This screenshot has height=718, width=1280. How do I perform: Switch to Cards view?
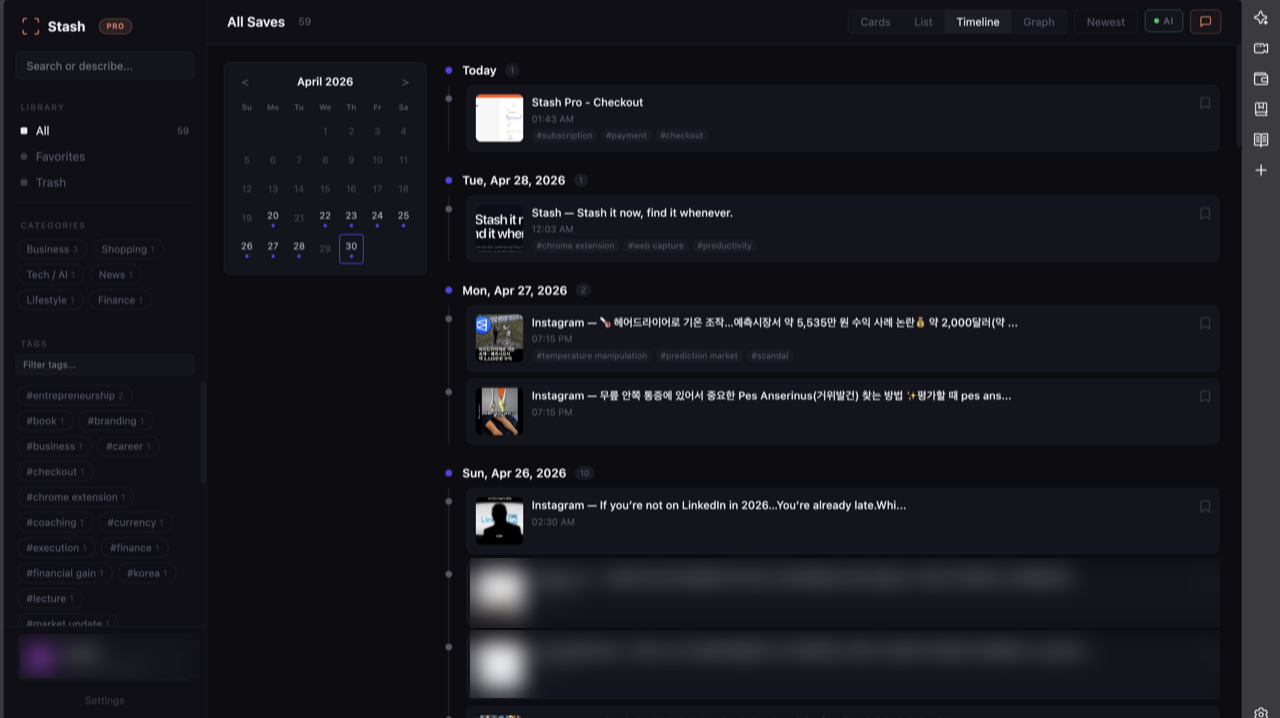click(x=875, y=22)
